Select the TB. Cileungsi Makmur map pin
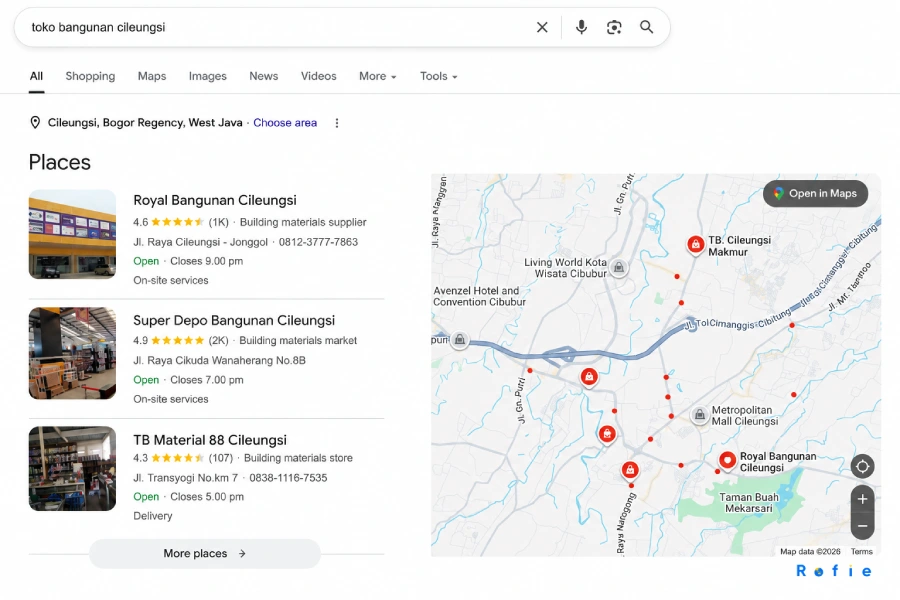900x600 pixels. [696, 245]
